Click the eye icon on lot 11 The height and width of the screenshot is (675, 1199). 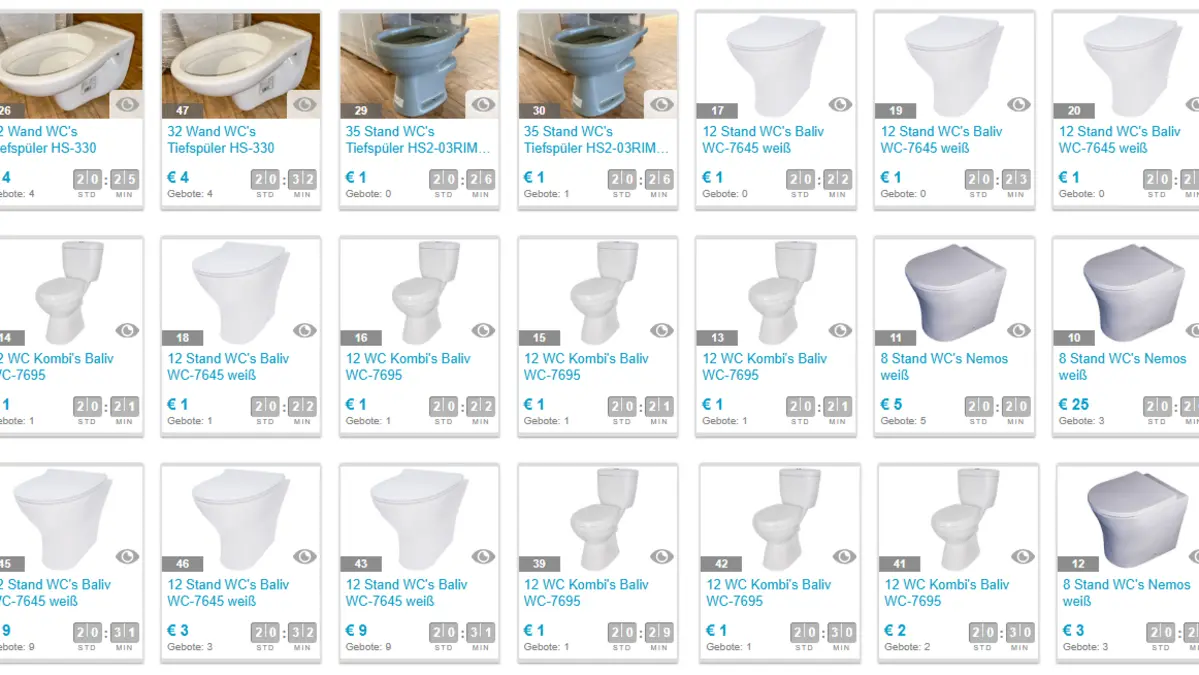click(x=1018, y=330)
